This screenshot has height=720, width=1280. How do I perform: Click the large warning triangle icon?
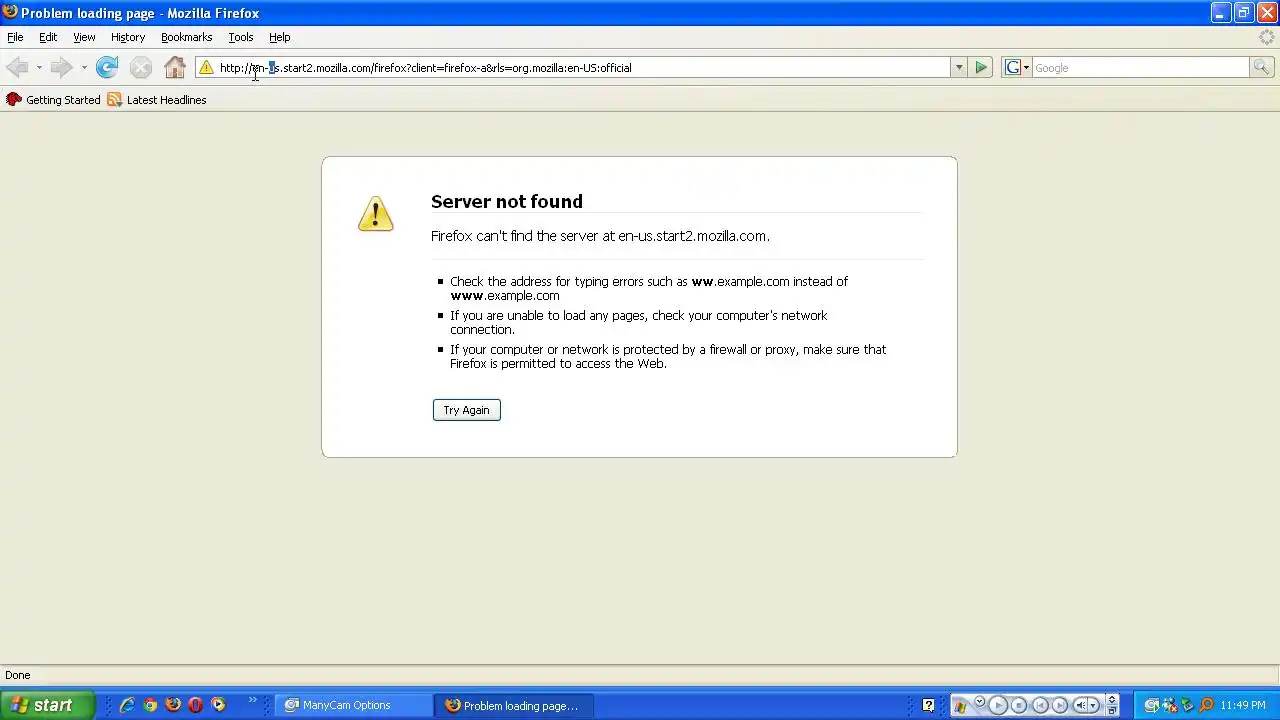pyautogui.click(x=376, y=213)
